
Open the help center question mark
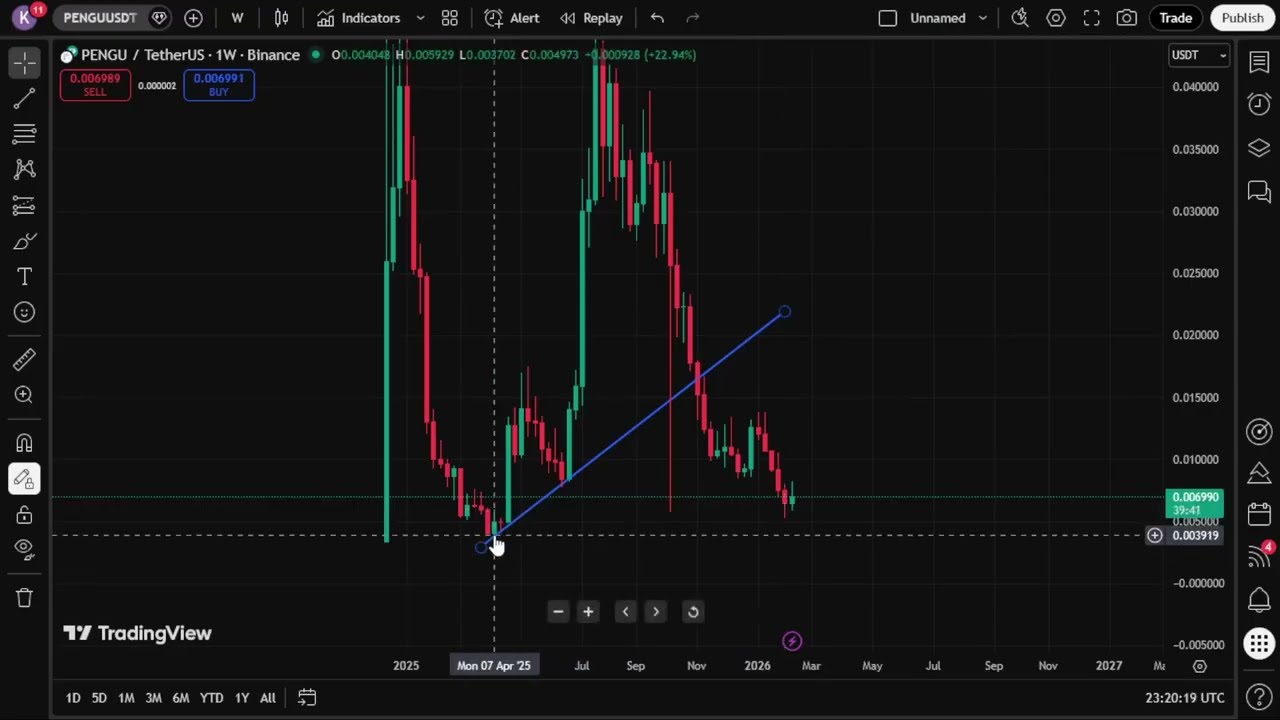click(x=1259, y=697)
